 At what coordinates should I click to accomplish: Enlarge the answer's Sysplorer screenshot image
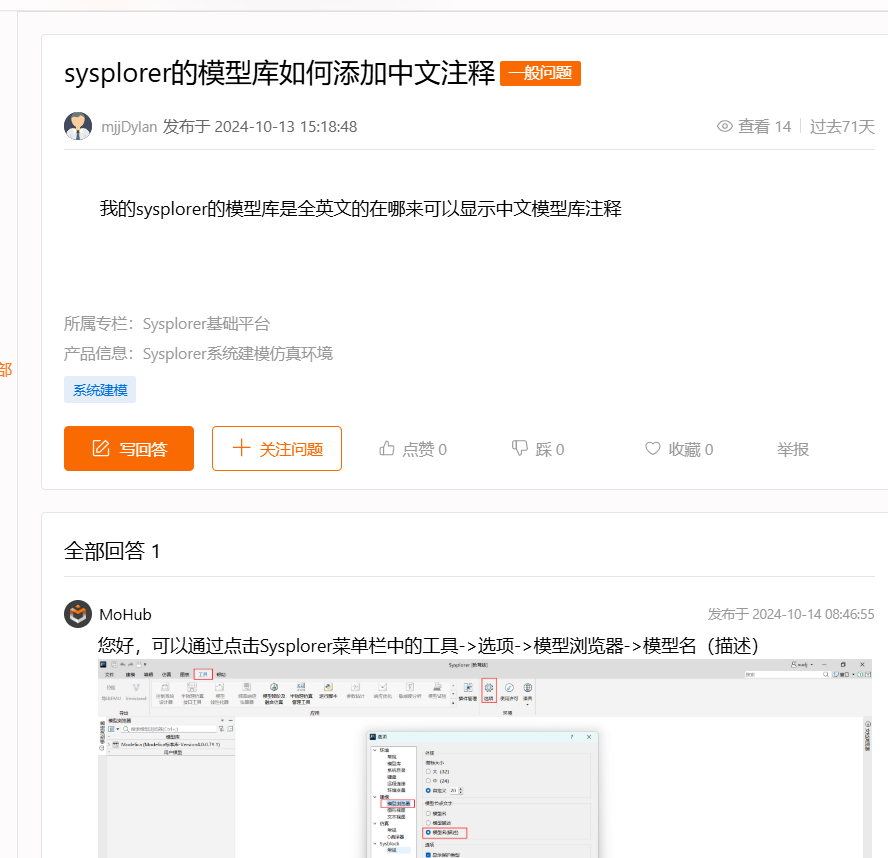(485, 758)
